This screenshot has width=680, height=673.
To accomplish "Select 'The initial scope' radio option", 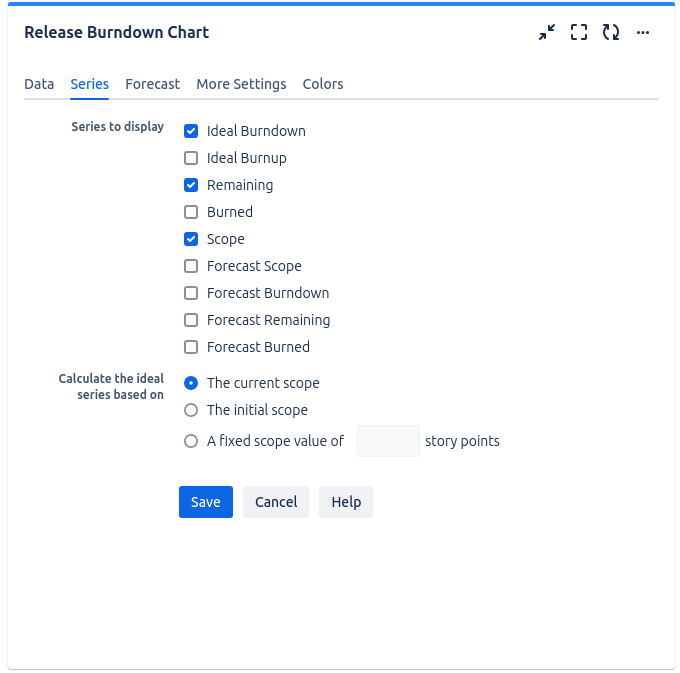I will pyautogui.click(x=191, y=410).
